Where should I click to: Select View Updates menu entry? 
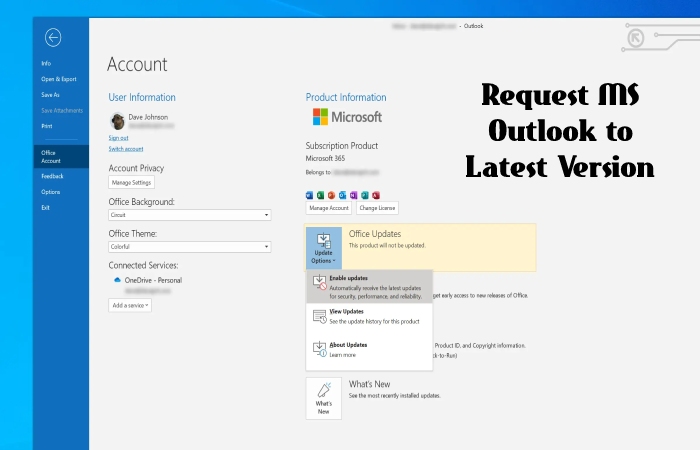pyautogui.click(x=369, y=317)
